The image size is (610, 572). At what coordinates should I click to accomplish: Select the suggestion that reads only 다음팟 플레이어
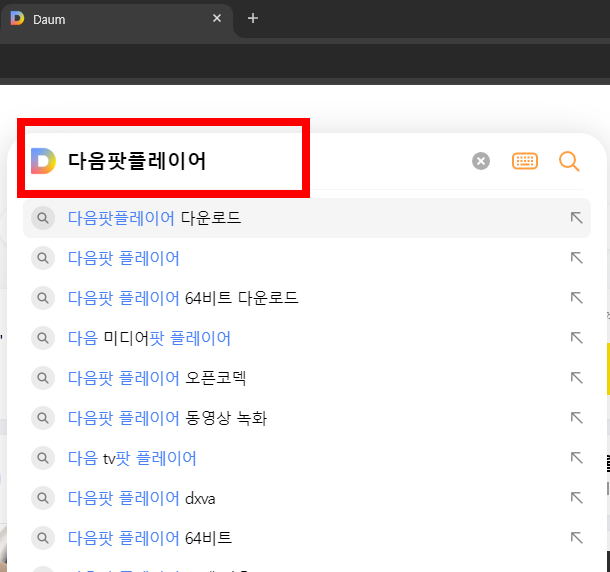click(x=307, y=258)
